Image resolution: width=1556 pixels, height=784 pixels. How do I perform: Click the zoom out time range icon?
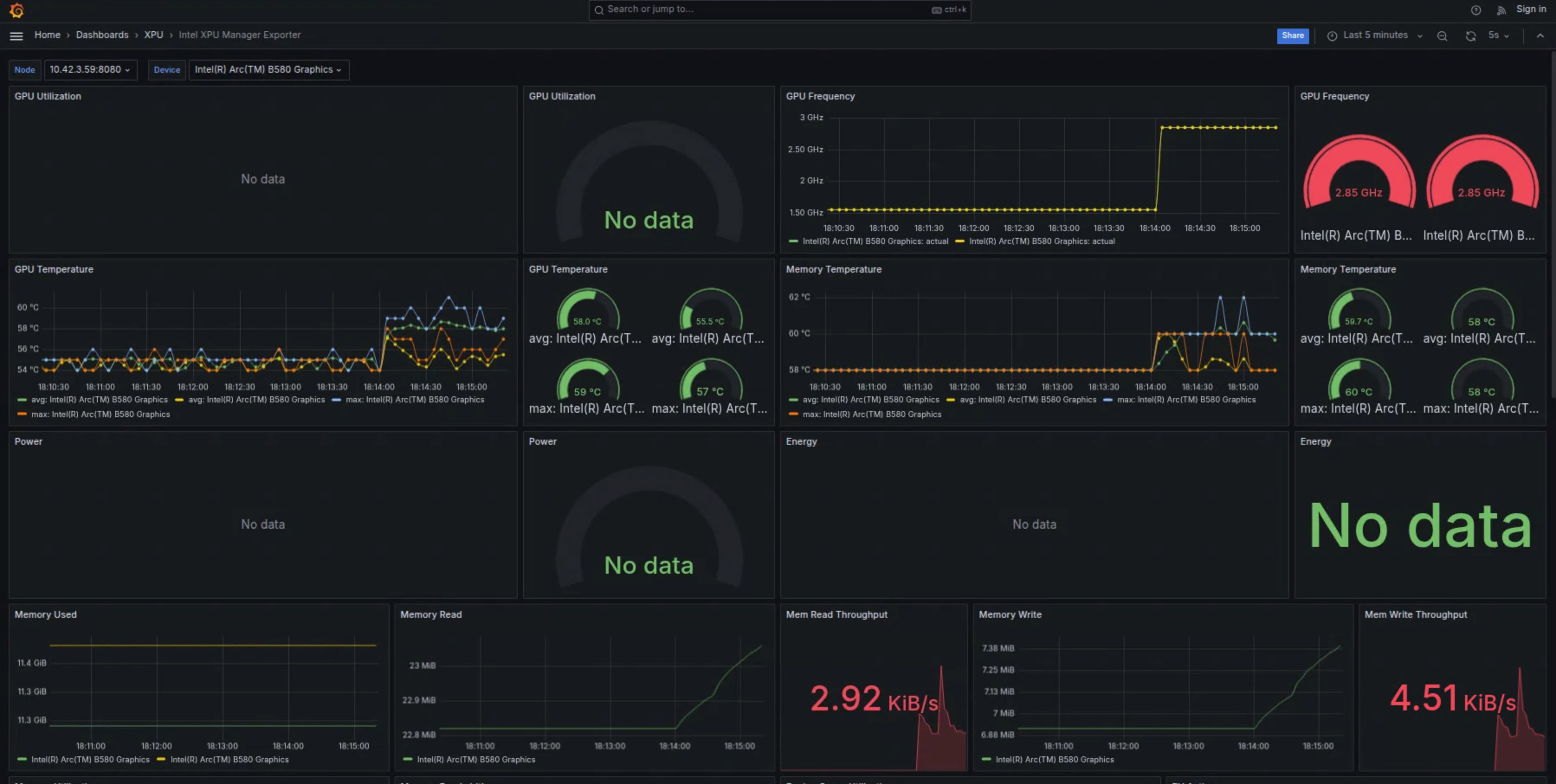click(1442, 36)
